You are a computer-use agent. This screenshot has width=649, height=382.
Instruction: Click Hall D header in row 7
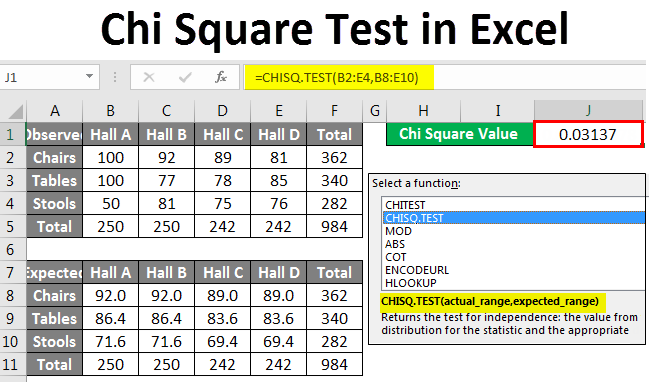tap(279, 272)
